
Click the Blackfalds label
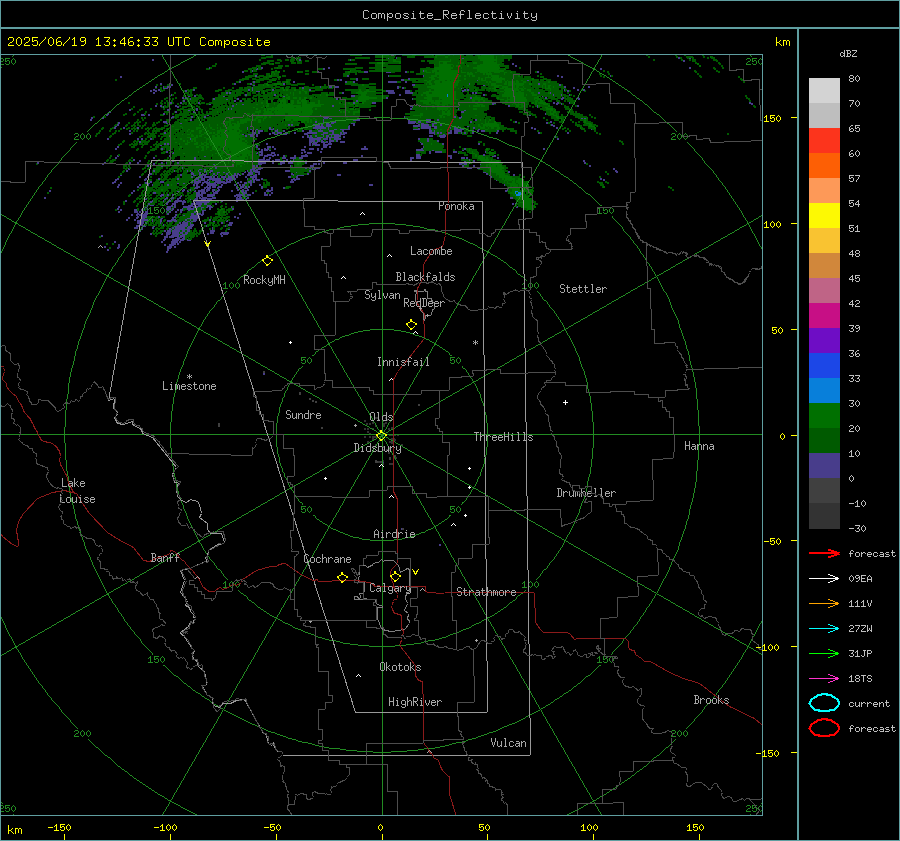425,277
